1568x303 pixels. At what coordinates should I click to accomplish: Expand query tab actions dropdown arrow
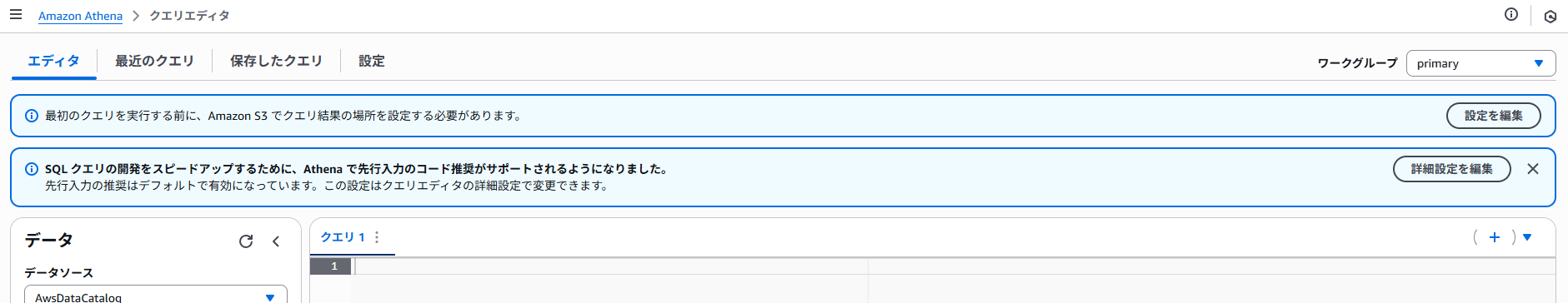[1527, 237]
